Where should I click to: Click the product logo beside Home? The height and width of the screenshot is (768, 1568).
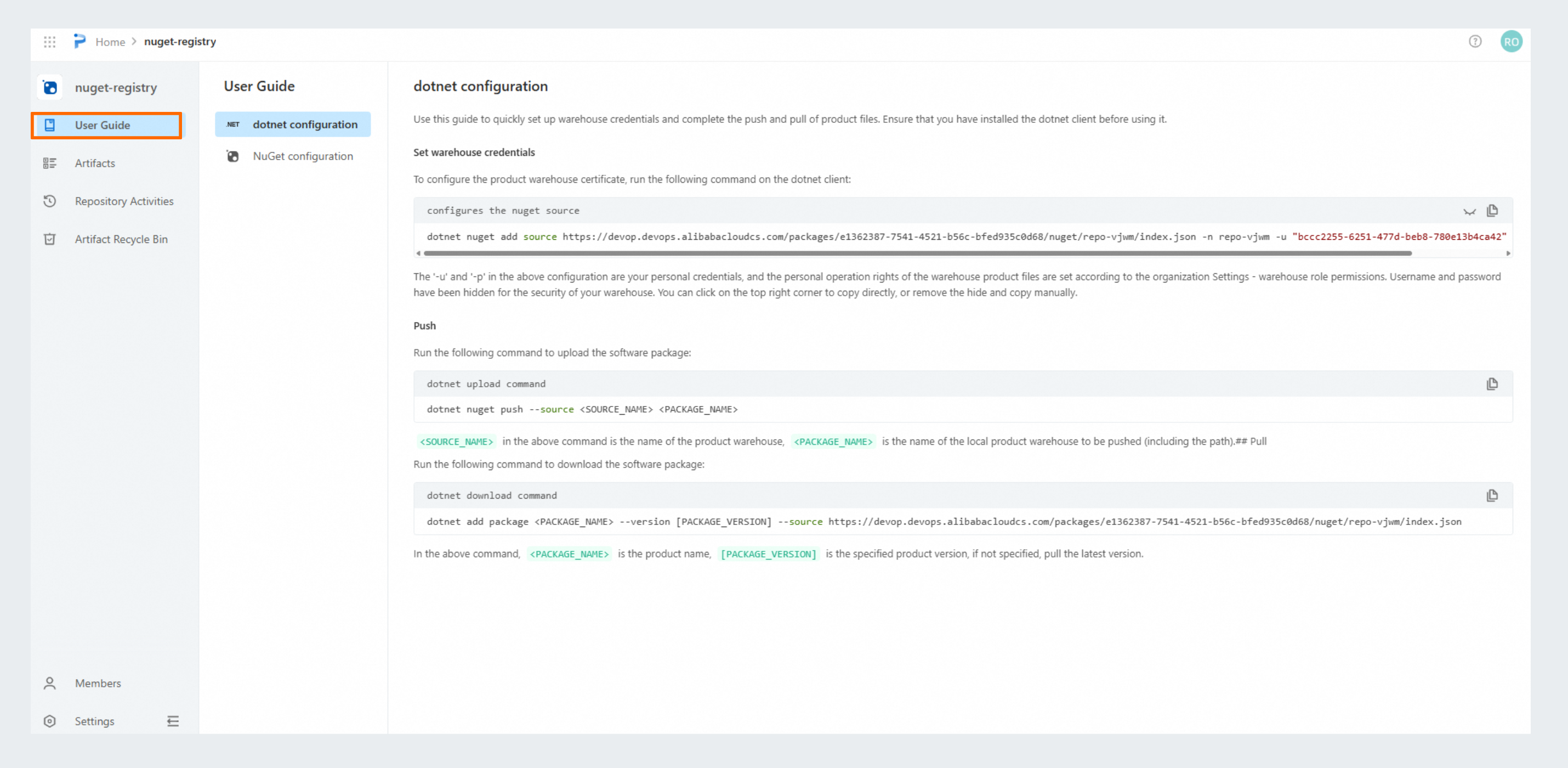coord(79,41)
